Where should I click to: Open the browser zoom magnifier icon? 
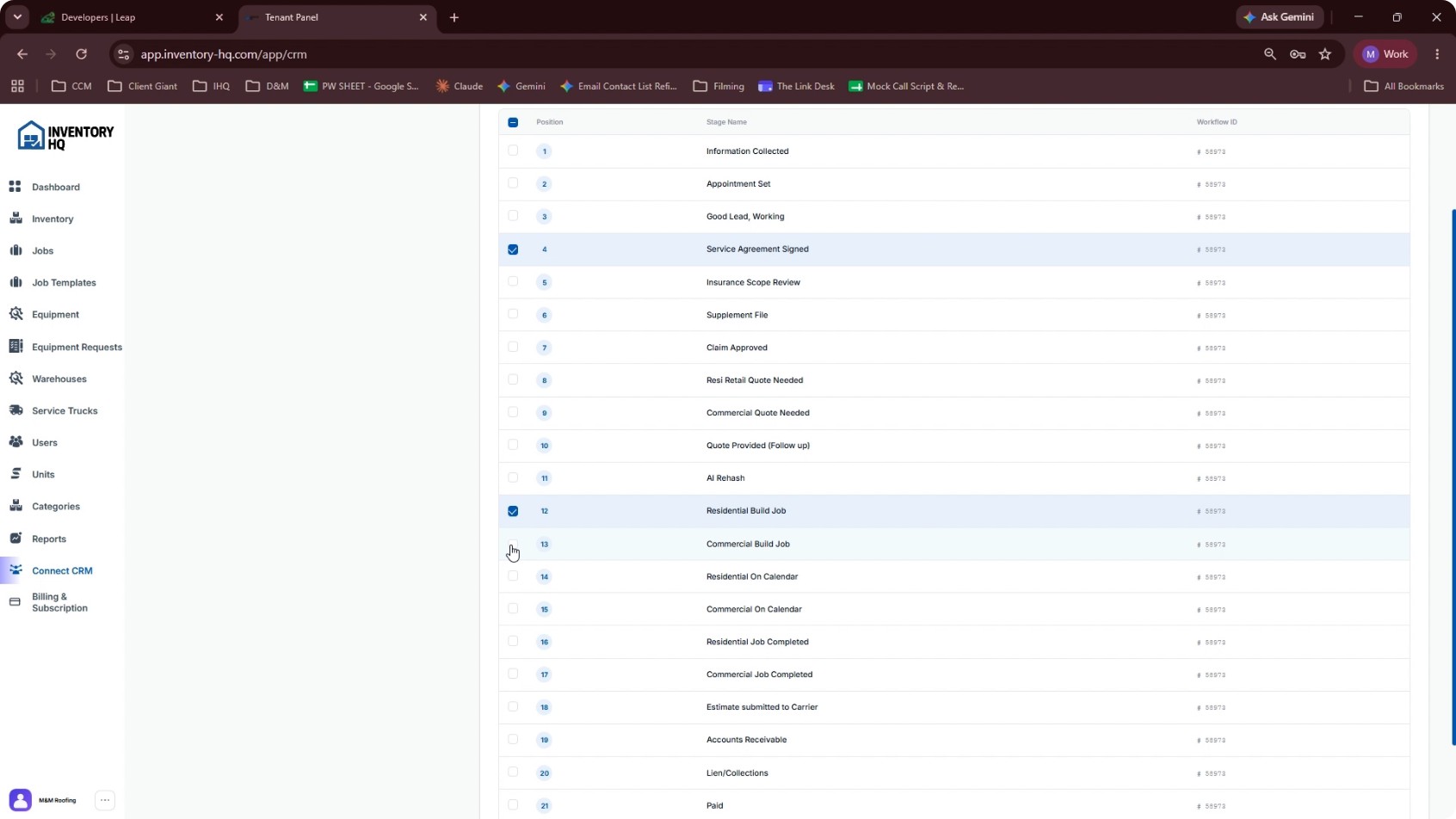tap(1270, 54)
